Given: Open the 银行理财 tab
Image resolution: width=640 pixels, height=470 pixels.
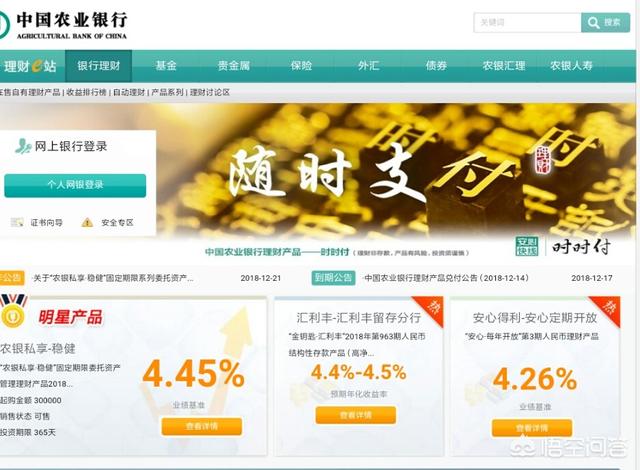Looking at the screenshot, I should pyautogui.click(x=98, y=66).
